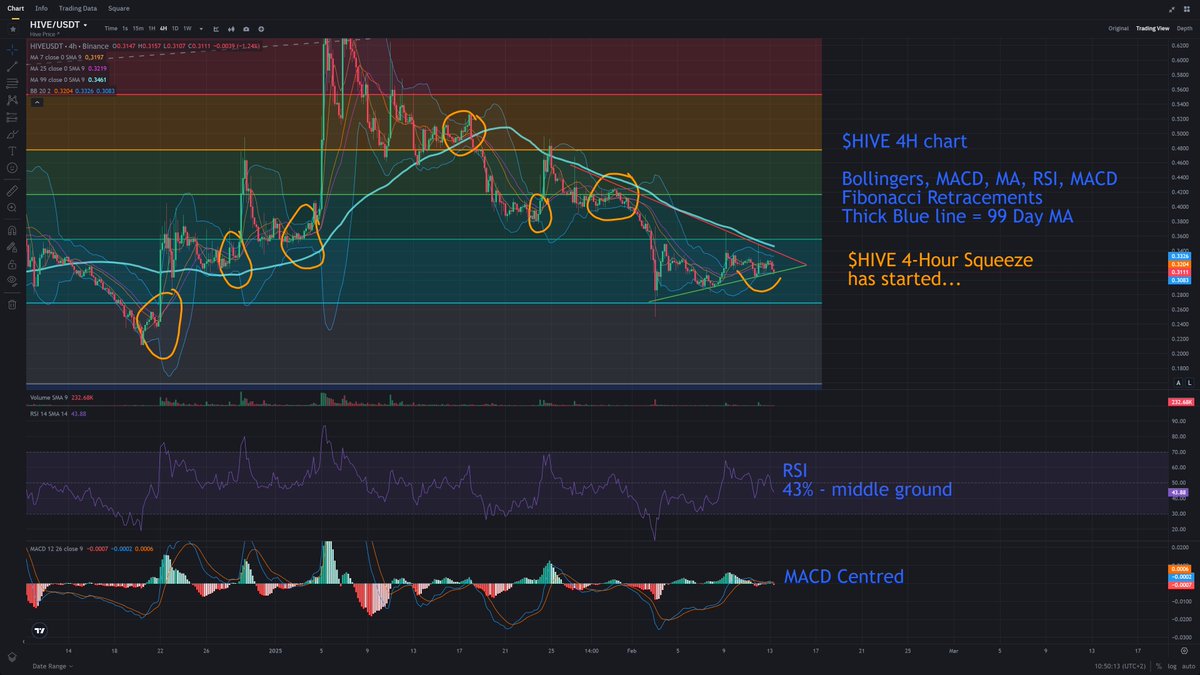This screenshot has width=1200, height=675.
Task: Delete all drawings with the trash icon
Action: click(x=12, y=302)
